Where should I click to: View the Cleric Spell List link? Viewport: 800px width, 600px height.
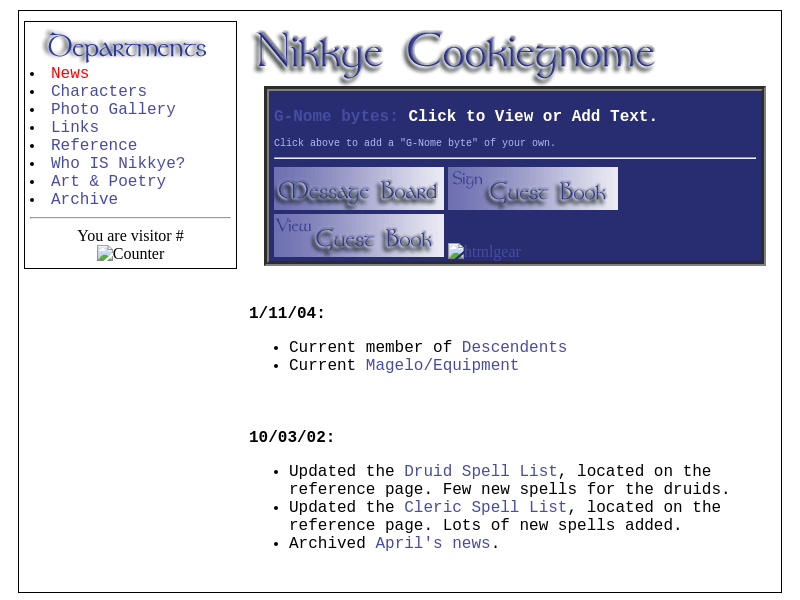tap(485, 507)
